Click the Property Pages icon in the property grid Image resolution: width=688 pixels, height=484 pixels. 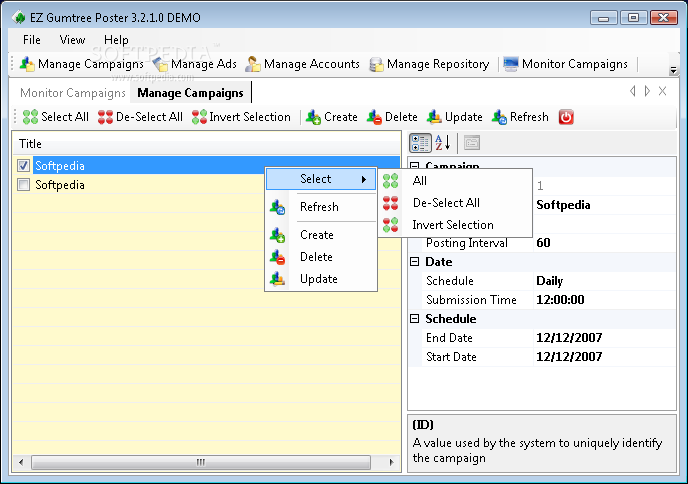pos(472,143)
